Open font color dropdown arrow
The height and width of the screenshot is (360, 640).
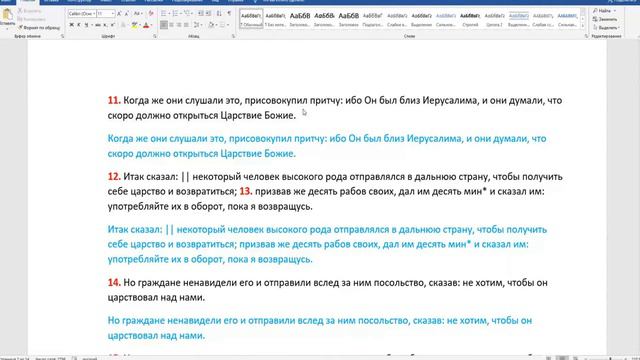[151, 25]
